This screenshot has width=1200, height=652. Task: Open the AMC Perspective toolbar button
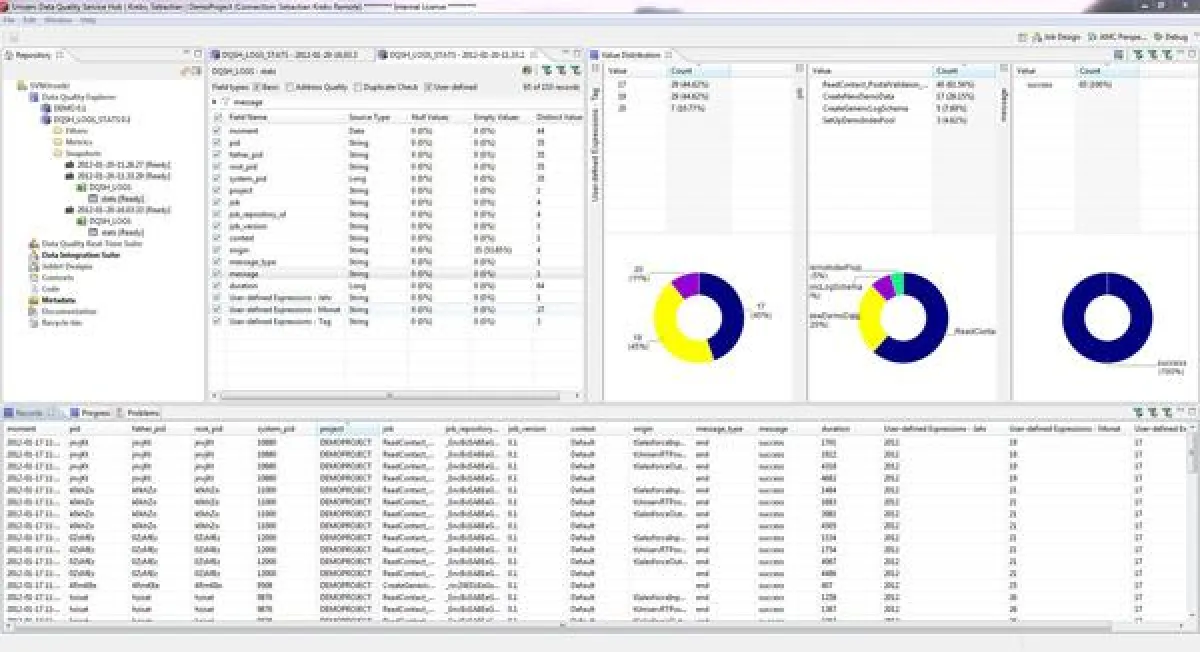point(1097,37)
